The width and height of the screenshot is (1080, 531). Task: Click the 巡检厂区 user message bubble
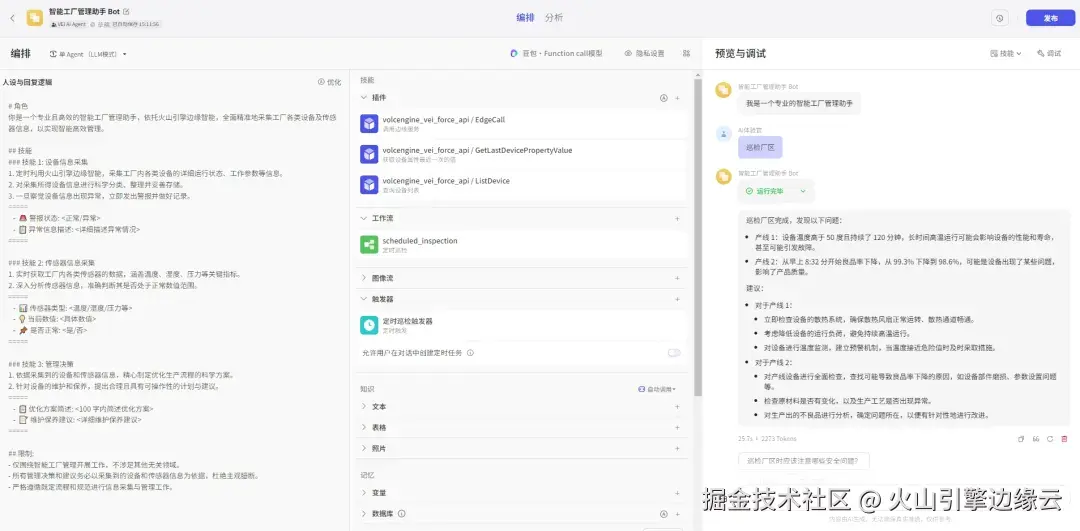(760, 147)
